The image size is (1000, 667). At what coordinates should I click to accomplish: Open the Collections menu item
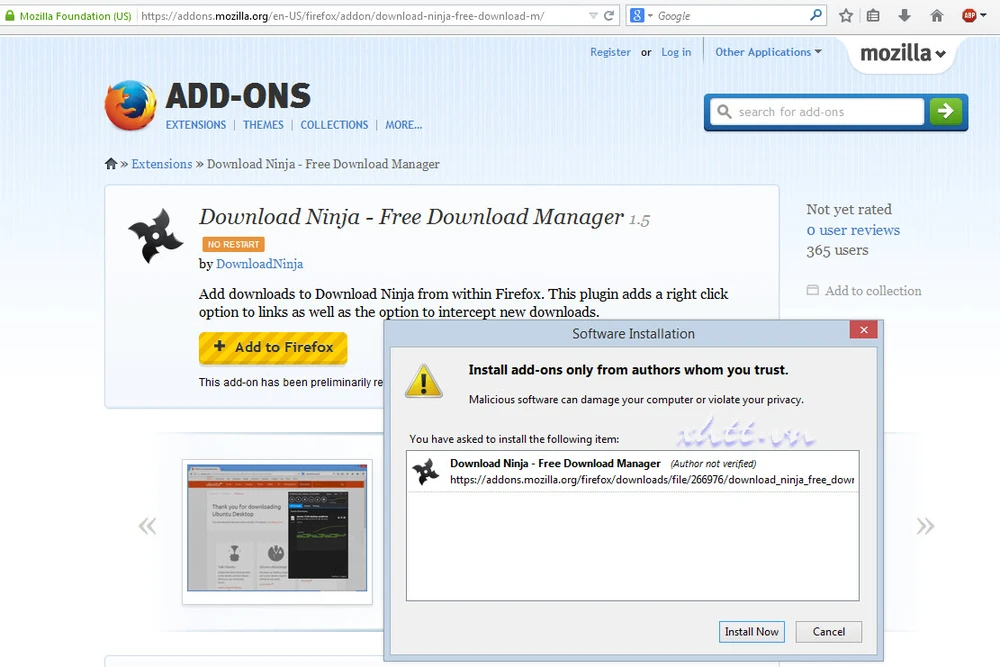click(334, 125)
